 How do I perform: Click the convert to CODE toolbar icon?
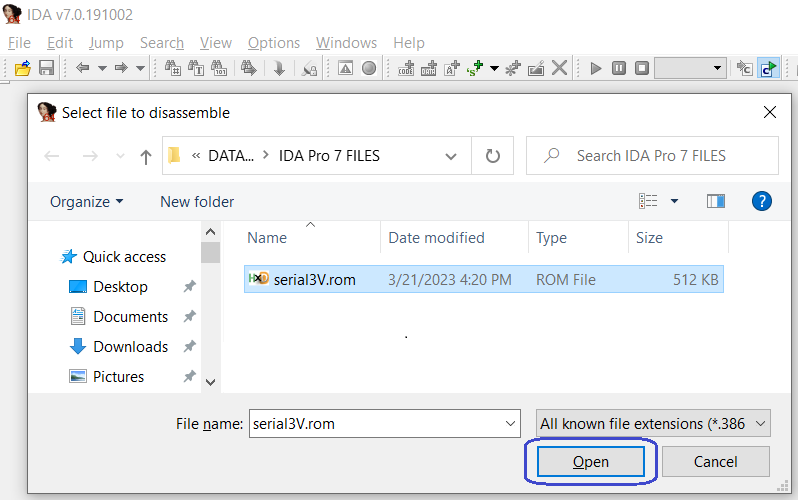(x=406, y=68)
